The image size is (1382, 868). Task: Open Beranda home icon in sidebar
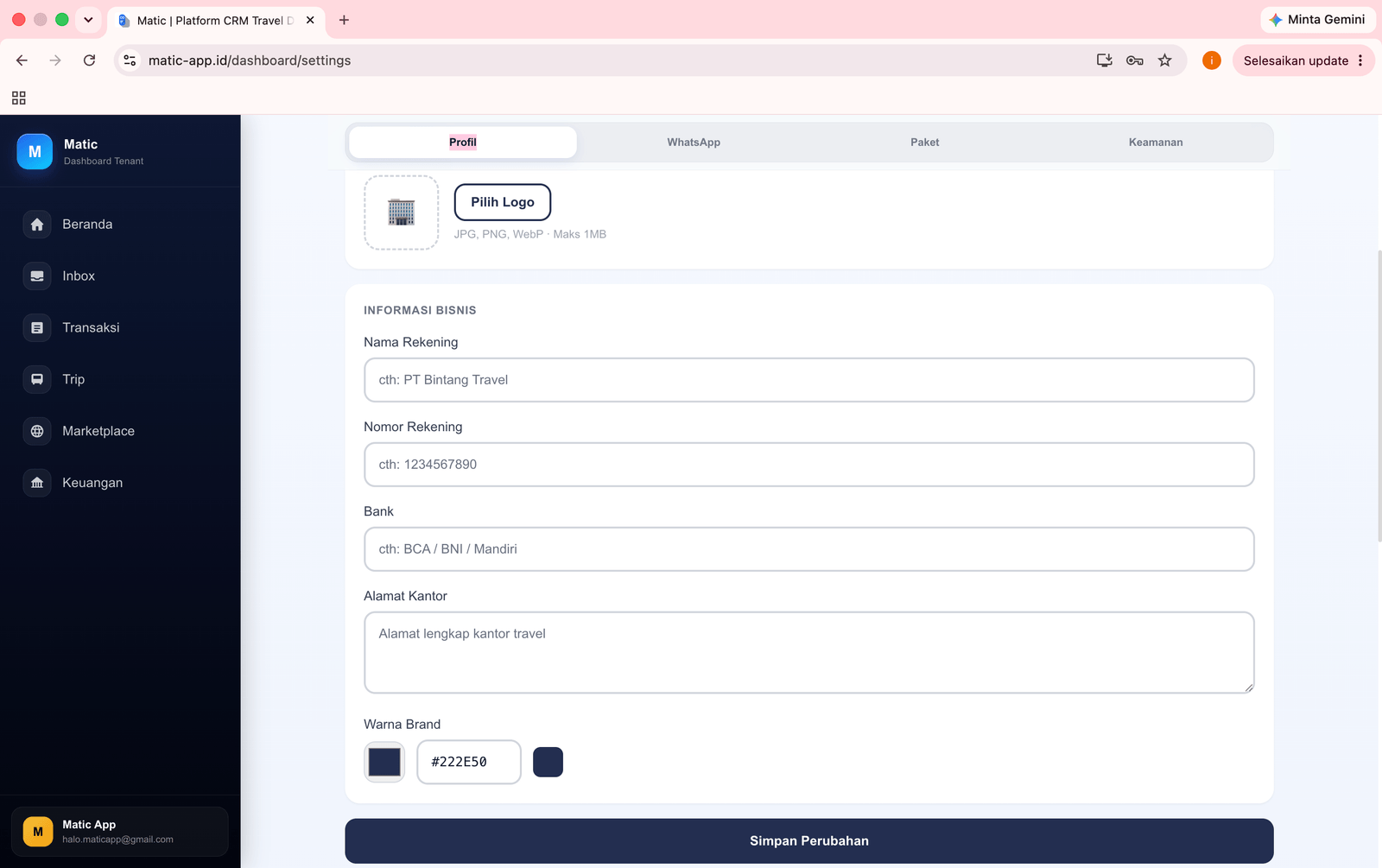click(37, 225)
